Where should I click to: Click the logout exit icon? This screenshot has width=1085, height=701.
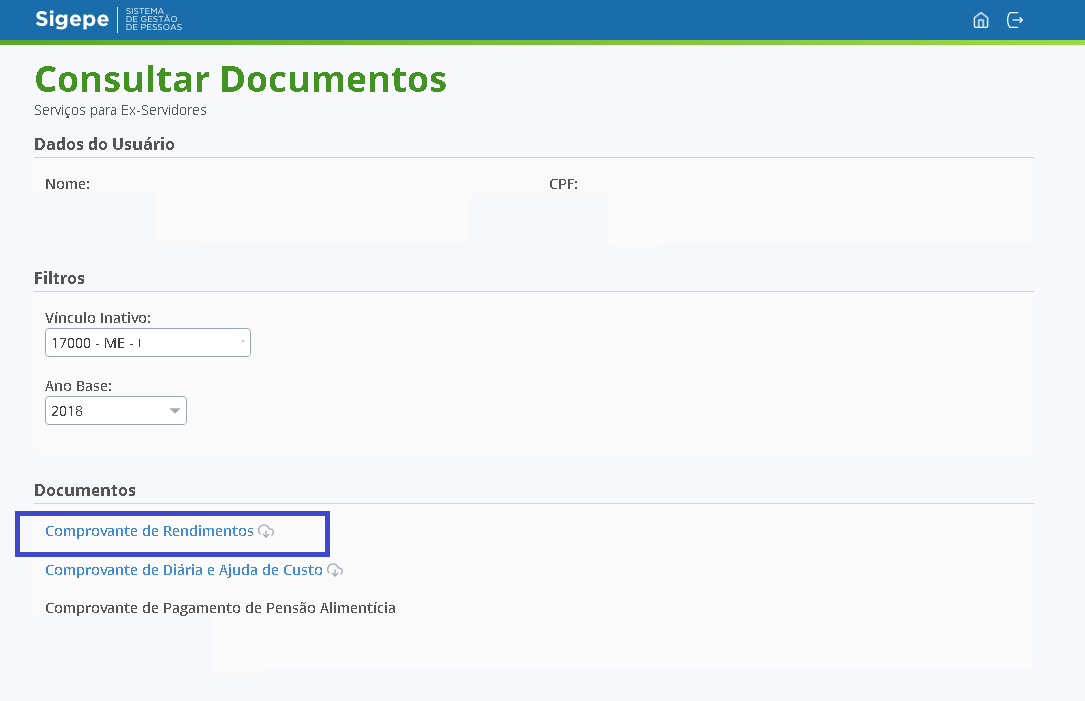click(1014, 20)
